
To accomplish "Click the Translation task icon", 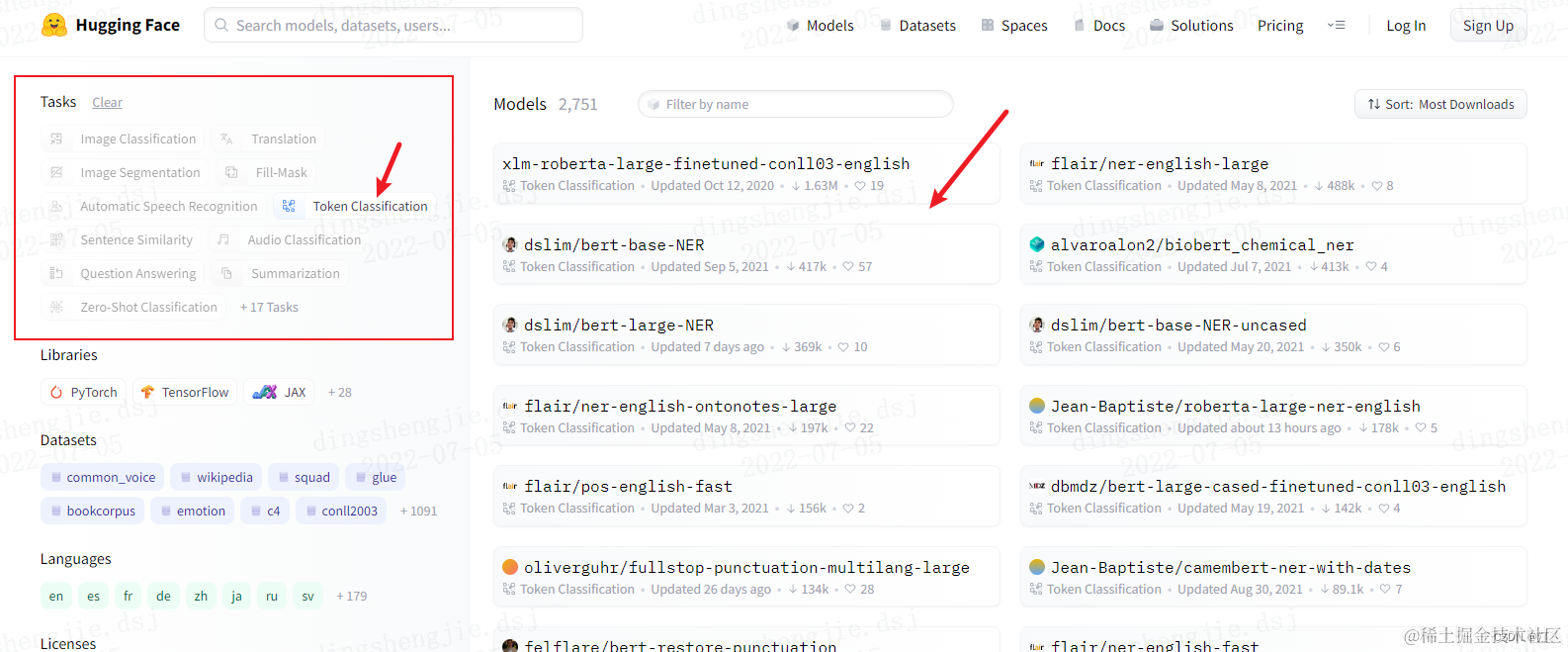I will [x=226, y=139].
